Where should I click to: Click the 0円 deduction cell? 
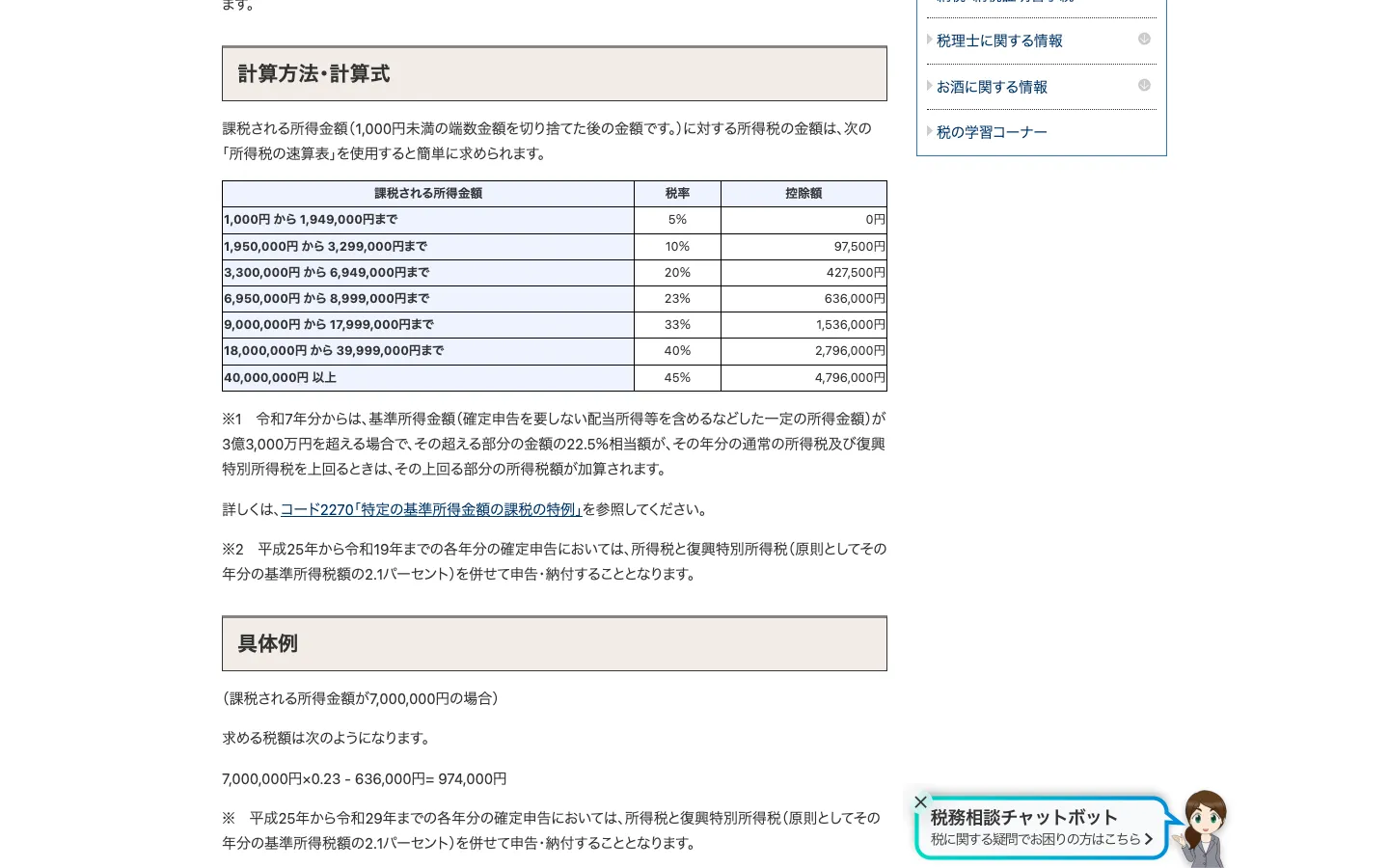[x=803, y=220]
